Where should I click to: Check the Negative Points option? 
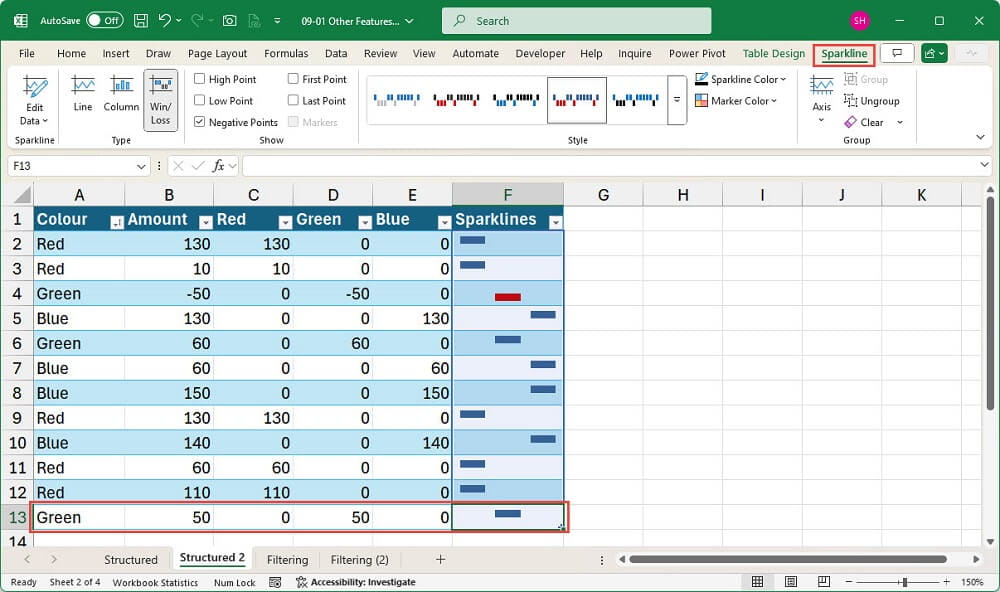(x=197, y=122)
